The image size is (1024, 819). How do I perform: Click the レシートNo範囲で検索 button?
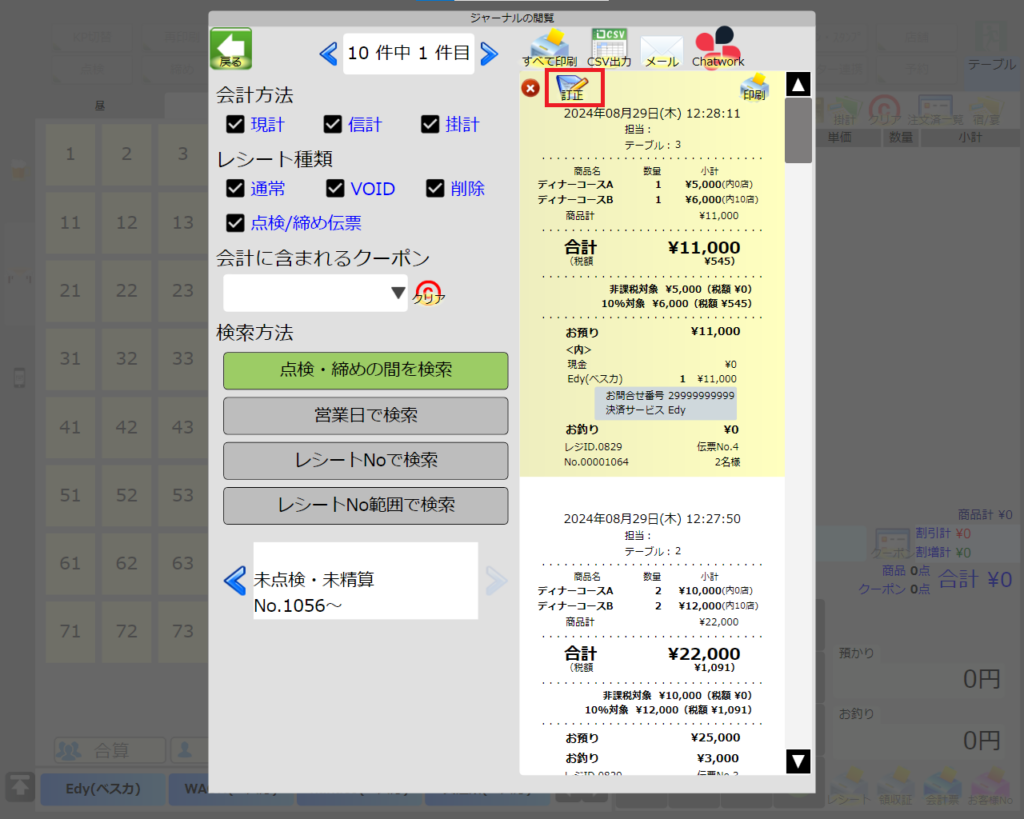(x=365, y=505)
